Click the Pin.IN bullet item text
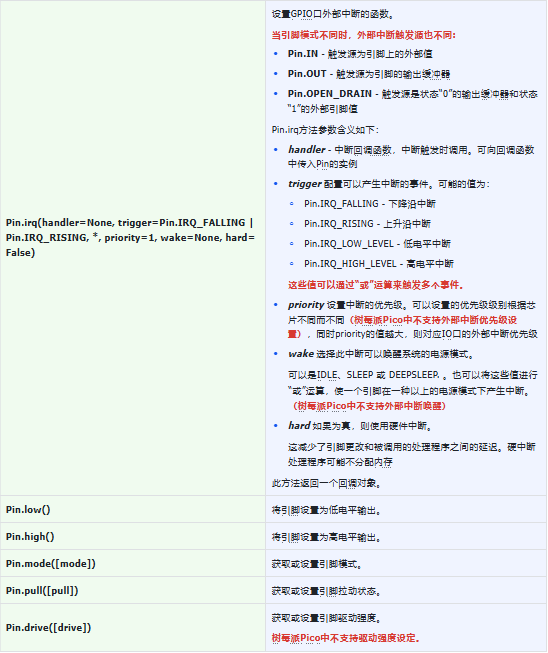The image size is (548, 653). tap(360, 54)
